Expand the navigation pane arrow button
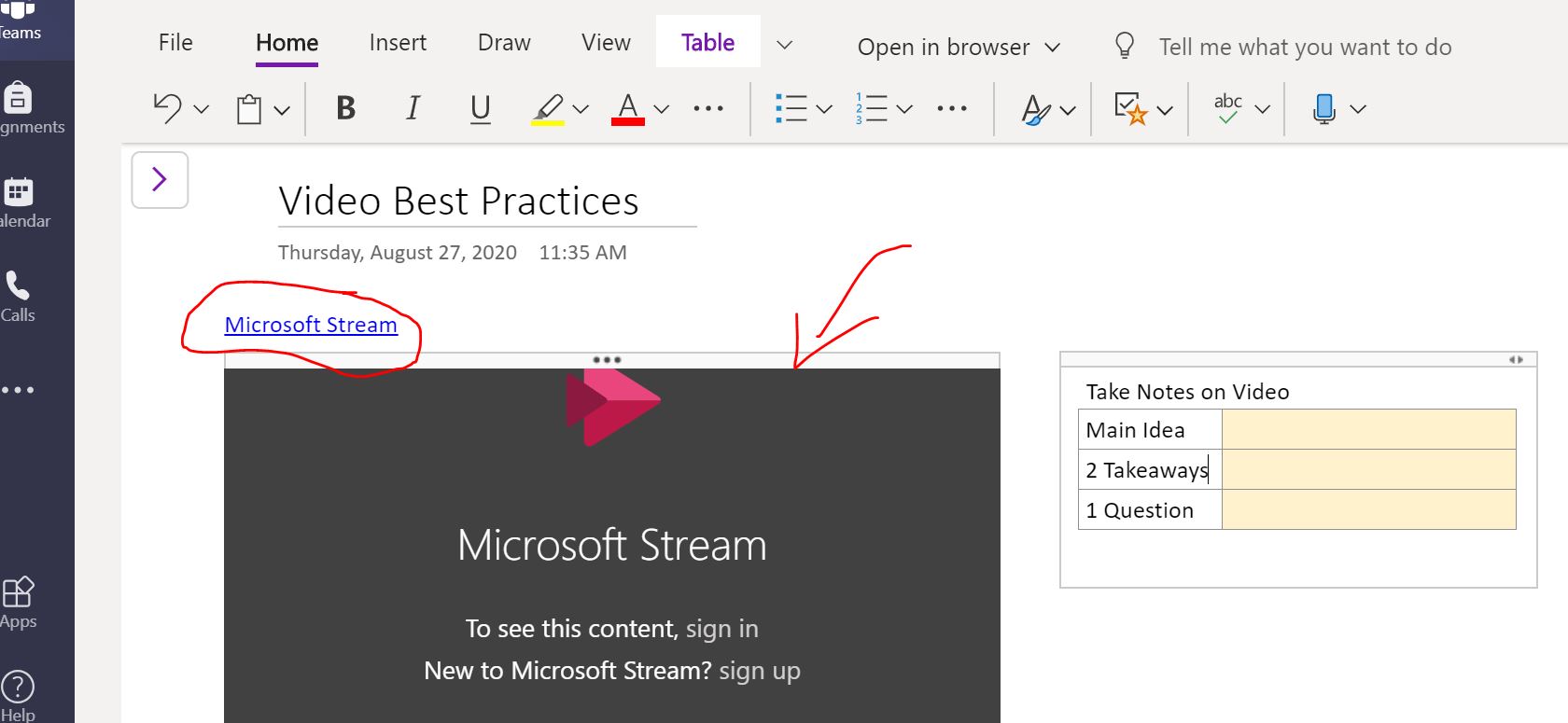Image resolution: width=1568 pixels, height=723 pixels. coord(160,179)
